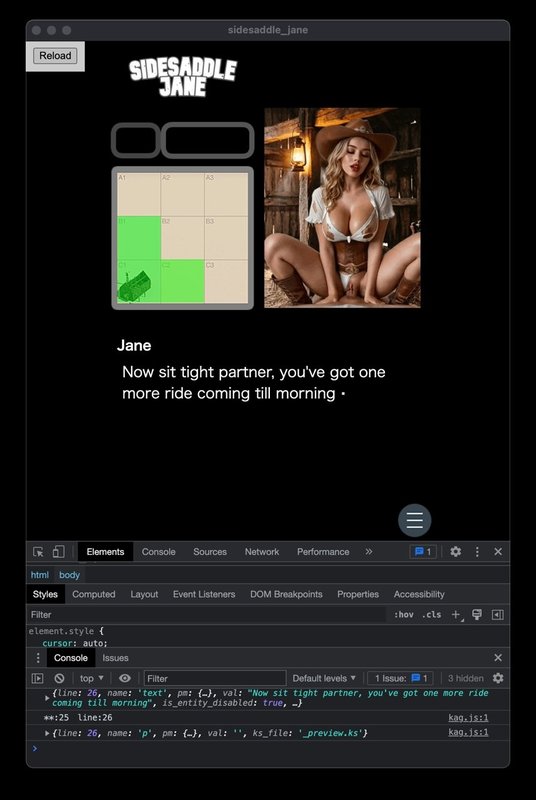Click the 'Now sit tight partner' dialogue text
The height and width of the screenshot is (800, 536).
[253, 383]
